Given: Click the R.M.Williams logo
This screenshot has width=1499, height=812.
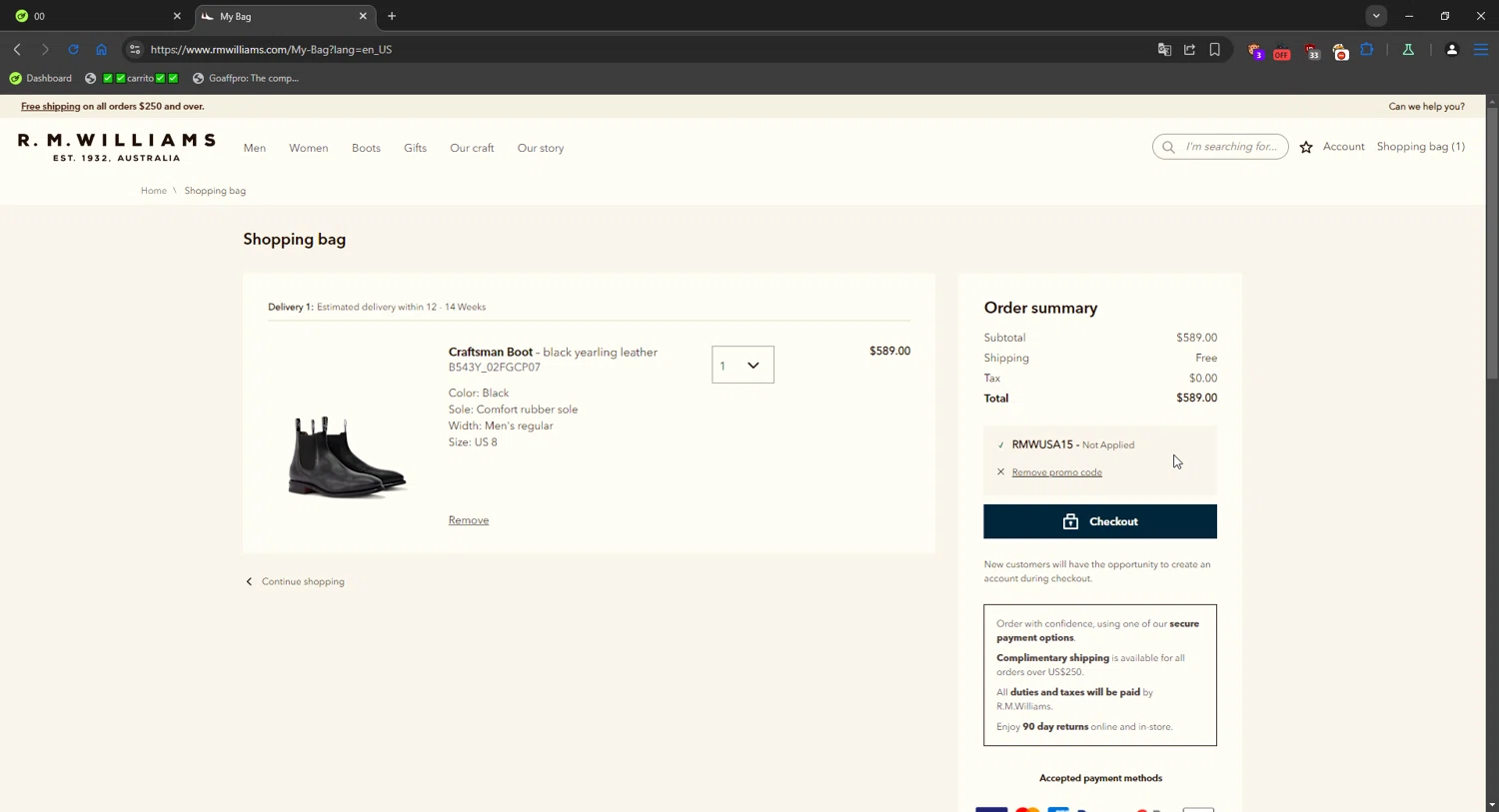Looking at the screenshot, I should point(117,147).
